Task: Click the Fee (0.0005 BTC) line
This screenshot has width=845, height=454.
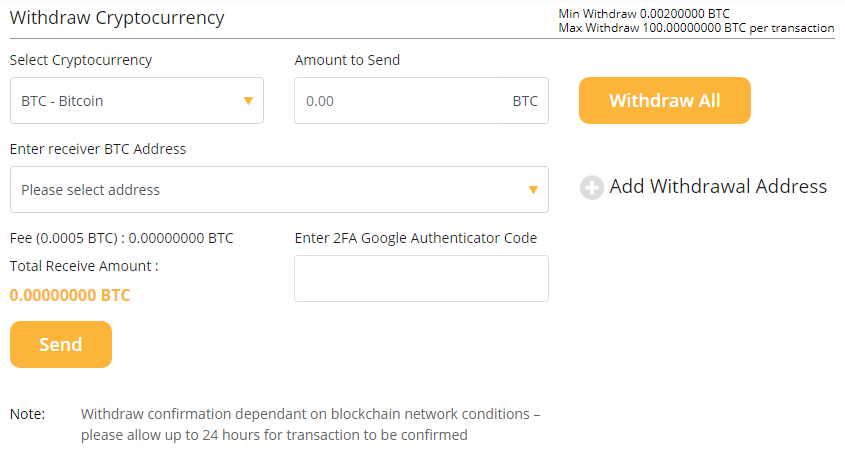Action: [122, 238]
